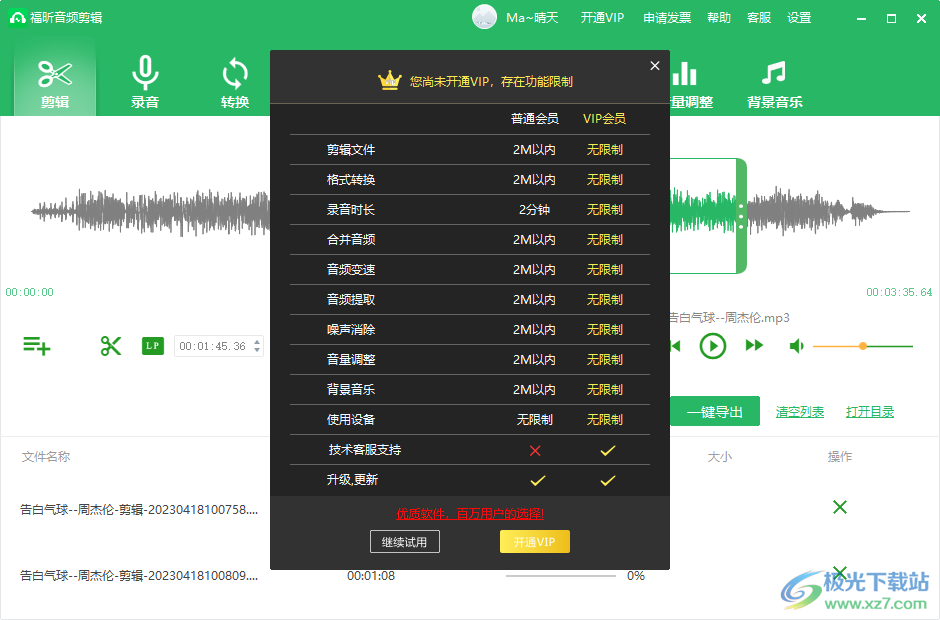Adjust the volume slider handle
The image size is (940, 620).
click(863, 346)
